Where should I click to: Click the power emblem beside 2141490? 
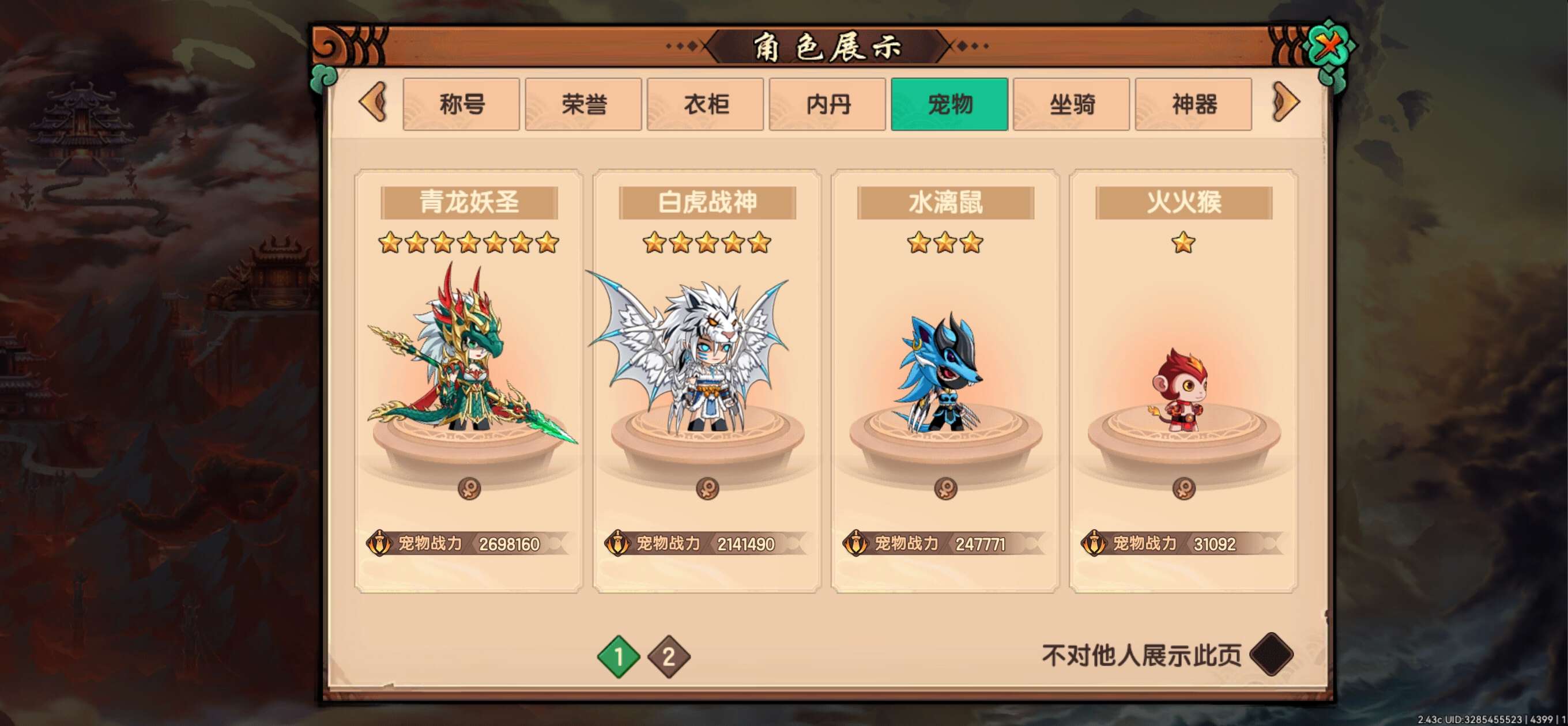(x=617, y=543)
